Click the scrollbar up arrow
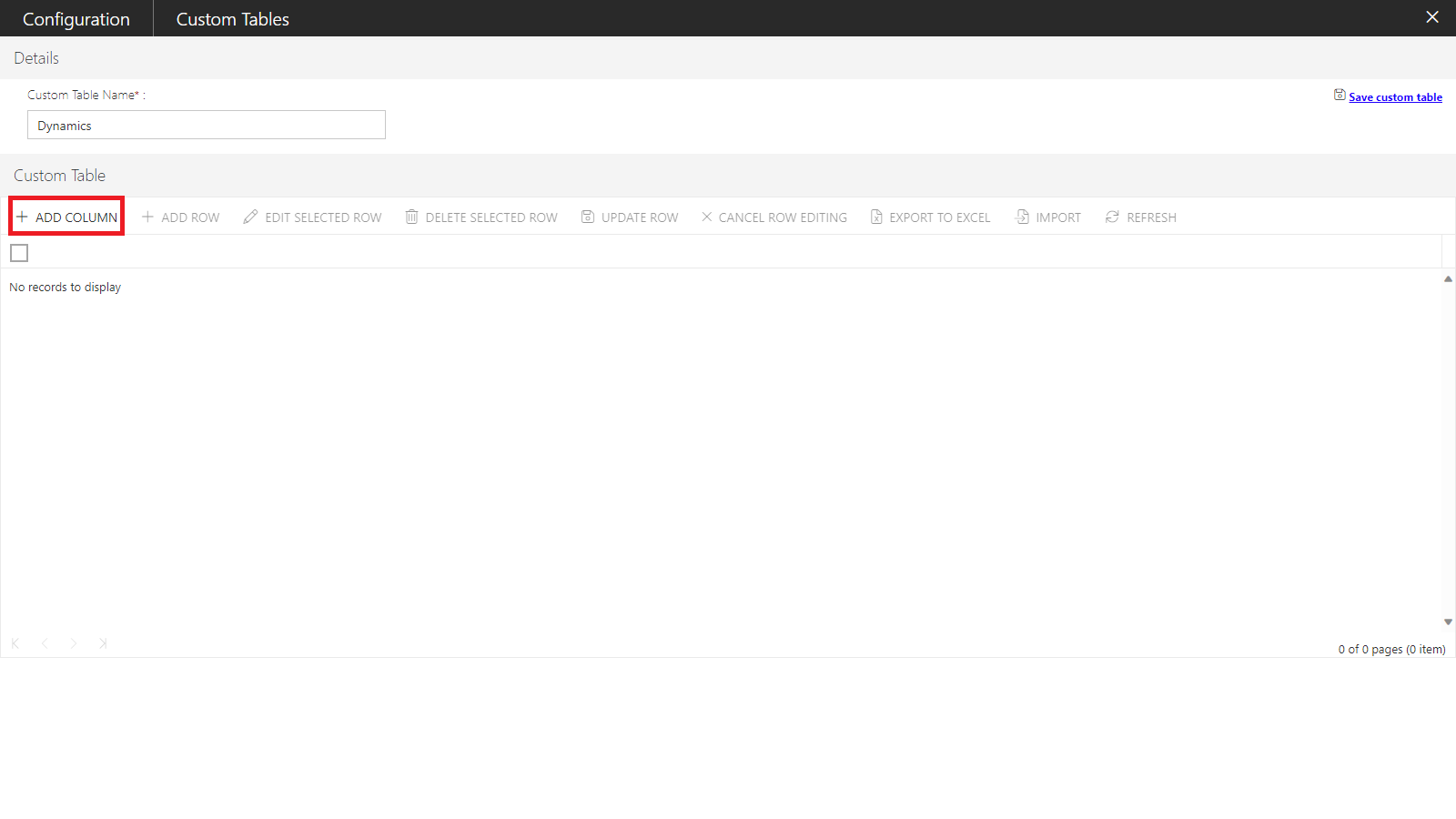Image resolution: width=1456 pixels, height=819 pixels. [1448, 279]
